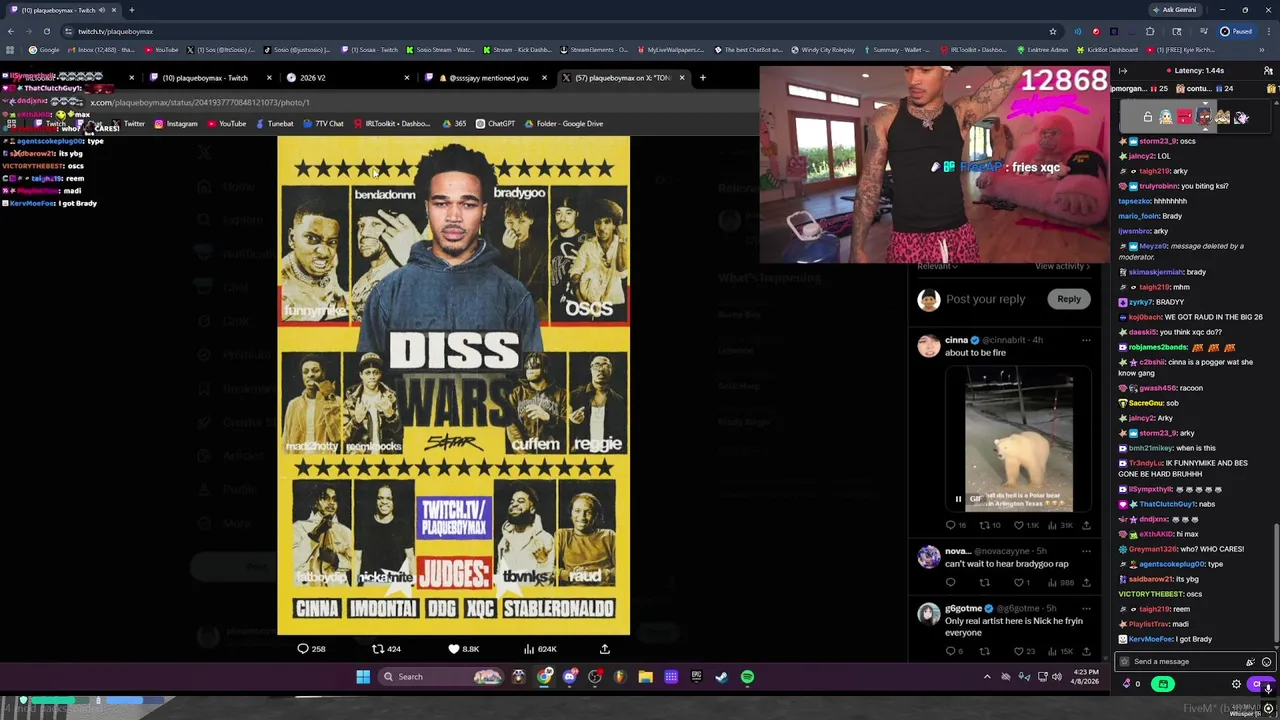Close the plaqueboymax on X tab
Screen dimensions: 1280x720
click(682, 78)
